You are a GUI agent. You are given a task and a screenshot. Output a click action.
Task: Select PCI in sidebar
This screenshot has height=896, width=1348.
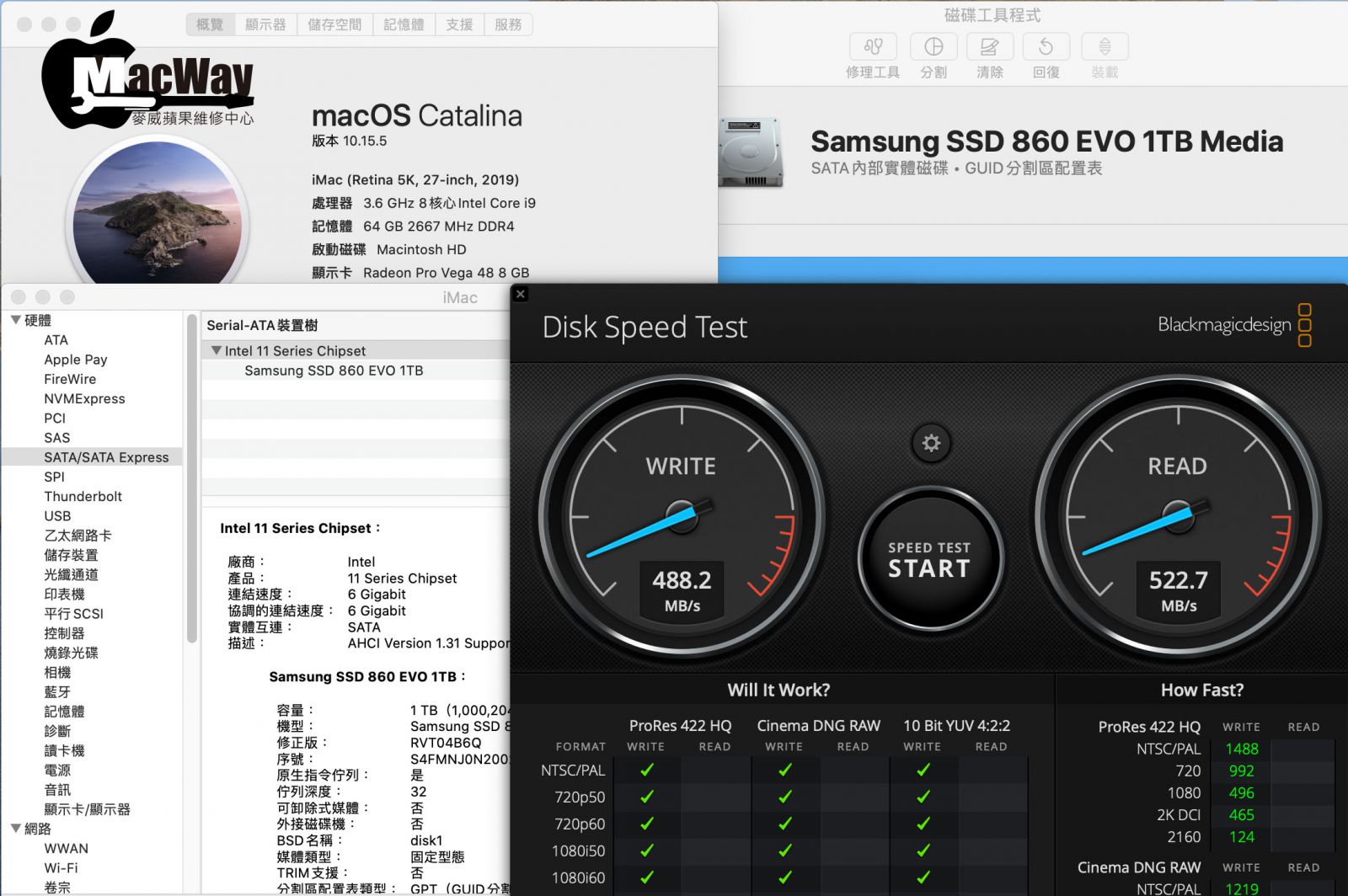pyautogui.click(x=55, y=419)
